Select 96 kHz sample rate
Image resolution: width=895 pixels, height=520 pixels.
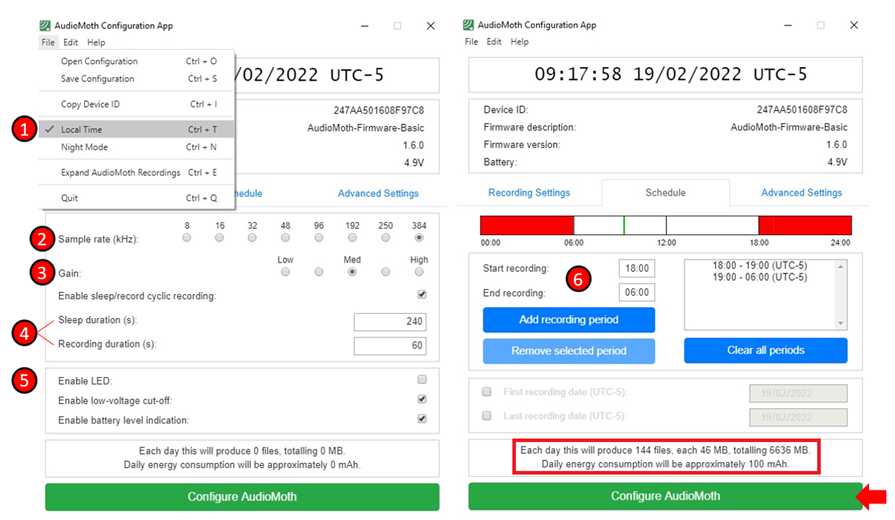319,237
